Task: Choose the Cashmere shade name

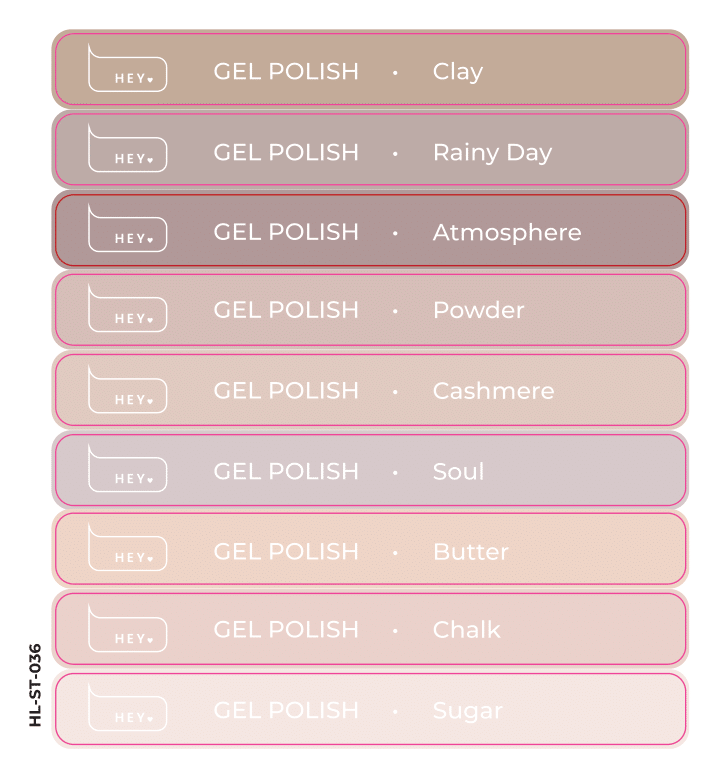Action: 493,391
